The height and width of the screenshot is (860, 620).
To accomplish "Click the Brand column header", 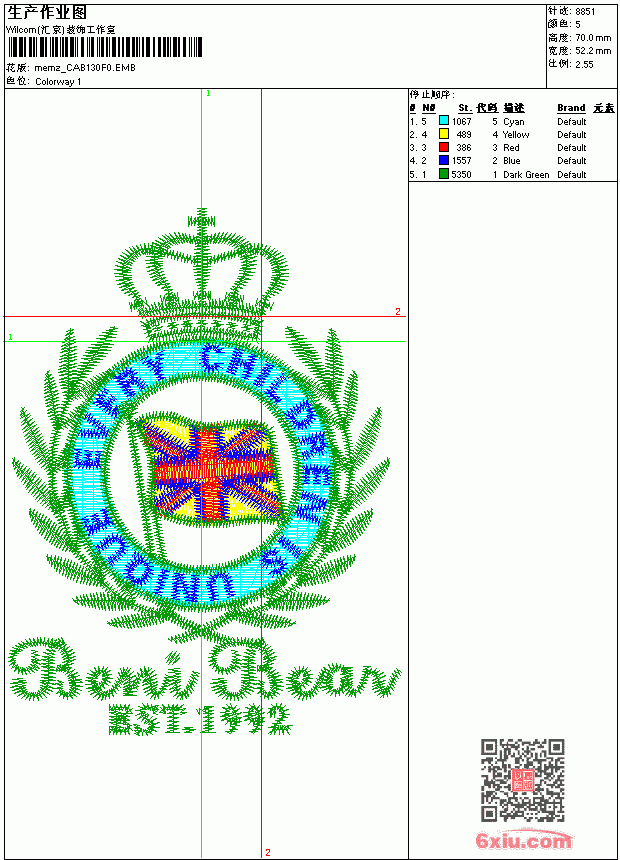I will tap(571, 108).
